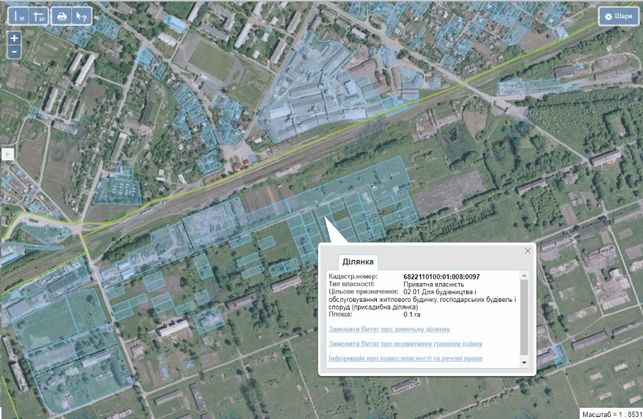Click the Тип власності label
Screen dimensions: 643x419
point(352,284)
